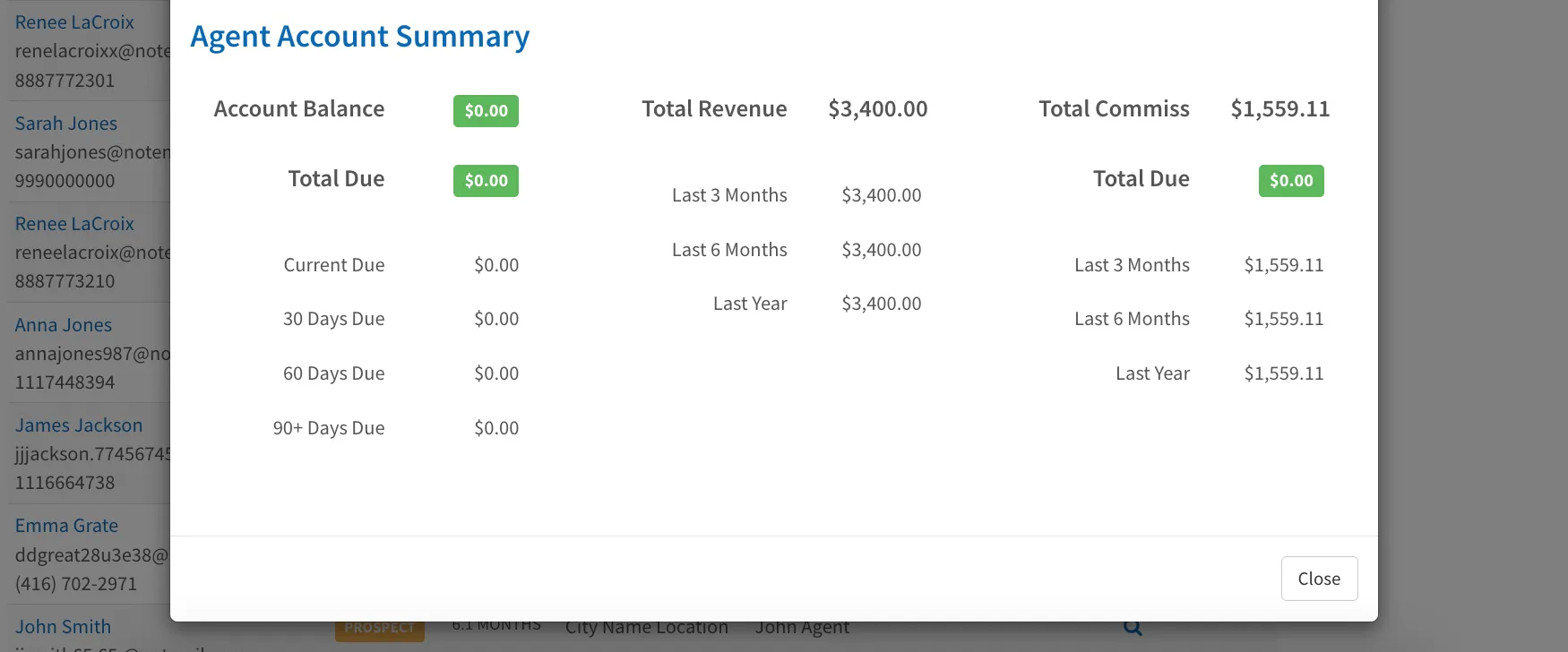Image resolution: width=1568 pixels, height=652 pixels.
Task: Open Emma Grate contact link
Action: tap(66, 526)
